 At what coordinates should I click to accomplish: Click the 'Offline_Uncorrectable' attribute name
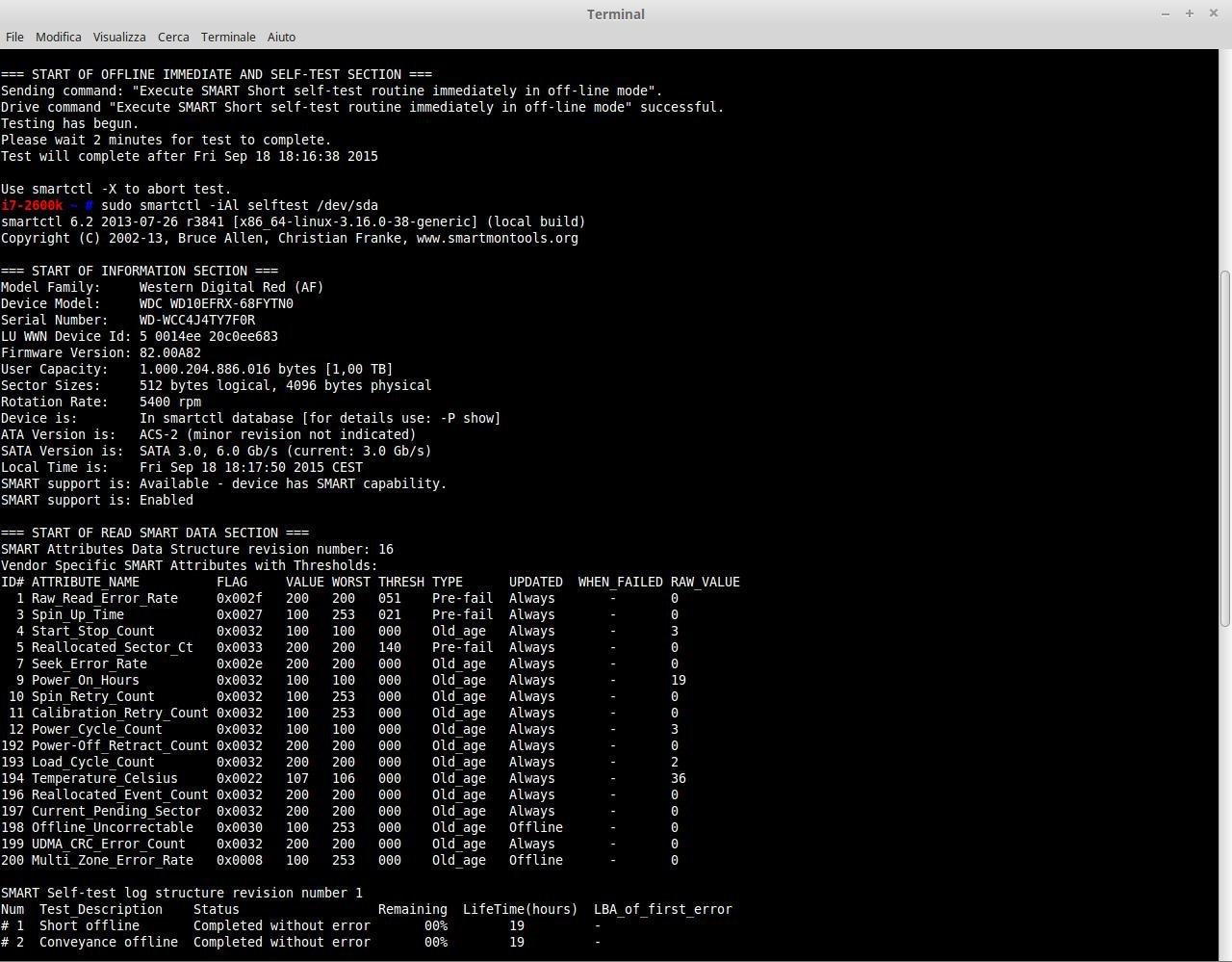113,827
